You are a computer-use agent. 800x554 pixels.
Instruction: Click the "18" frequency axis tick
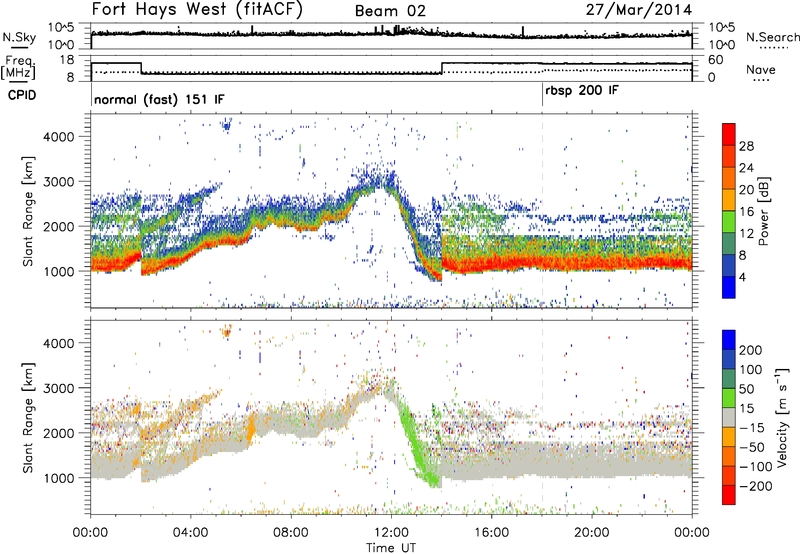point(66,60)
